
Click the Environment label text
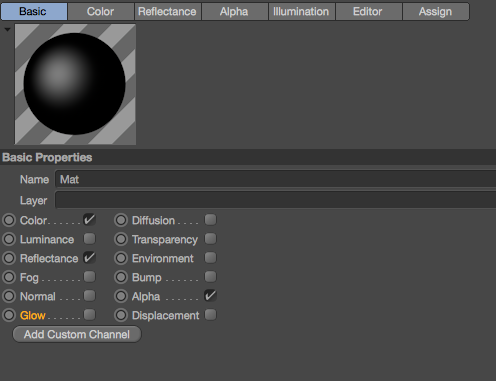click(x=163, y=258)
